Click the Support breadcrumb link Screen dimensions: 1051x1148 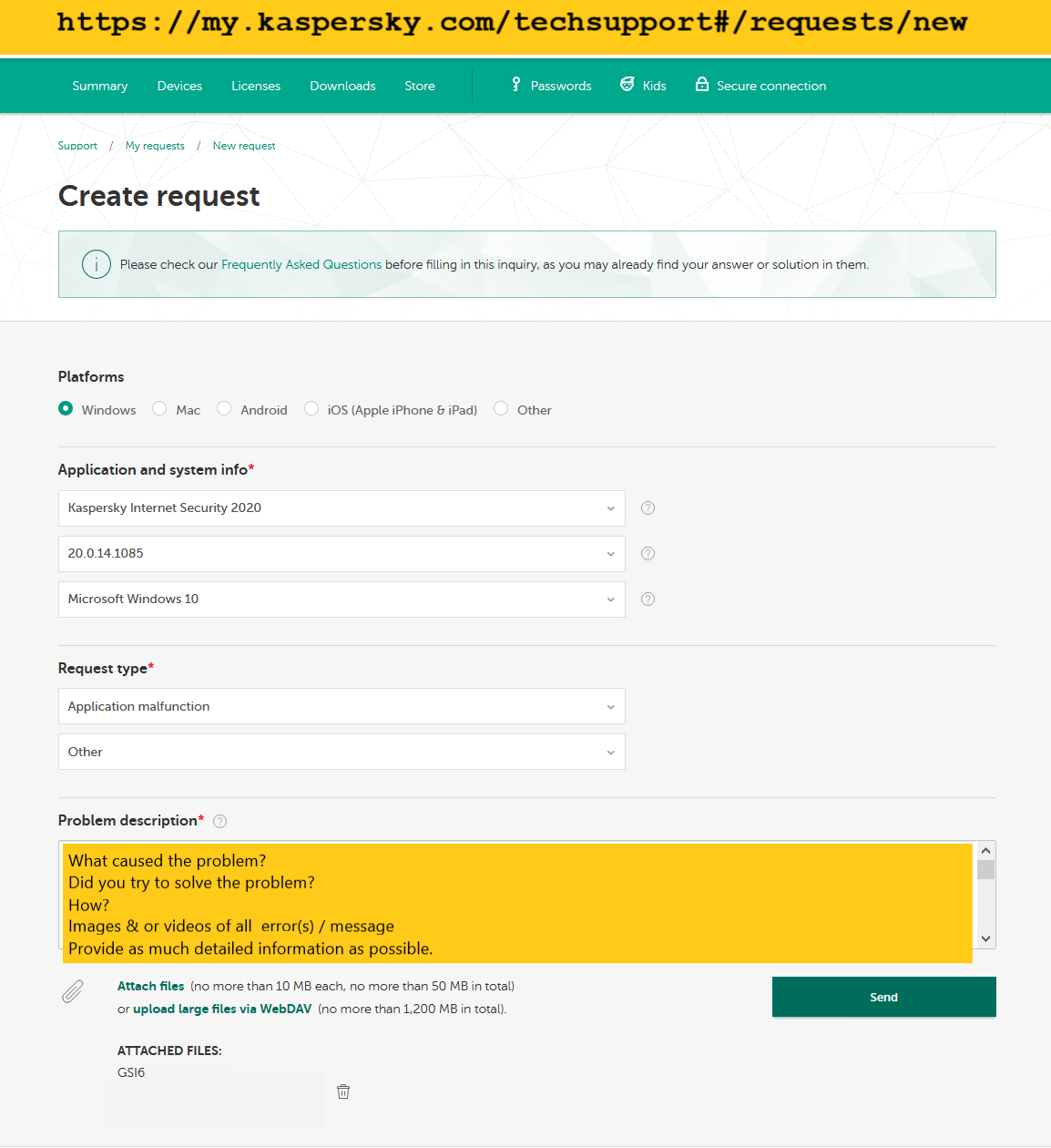77,146
